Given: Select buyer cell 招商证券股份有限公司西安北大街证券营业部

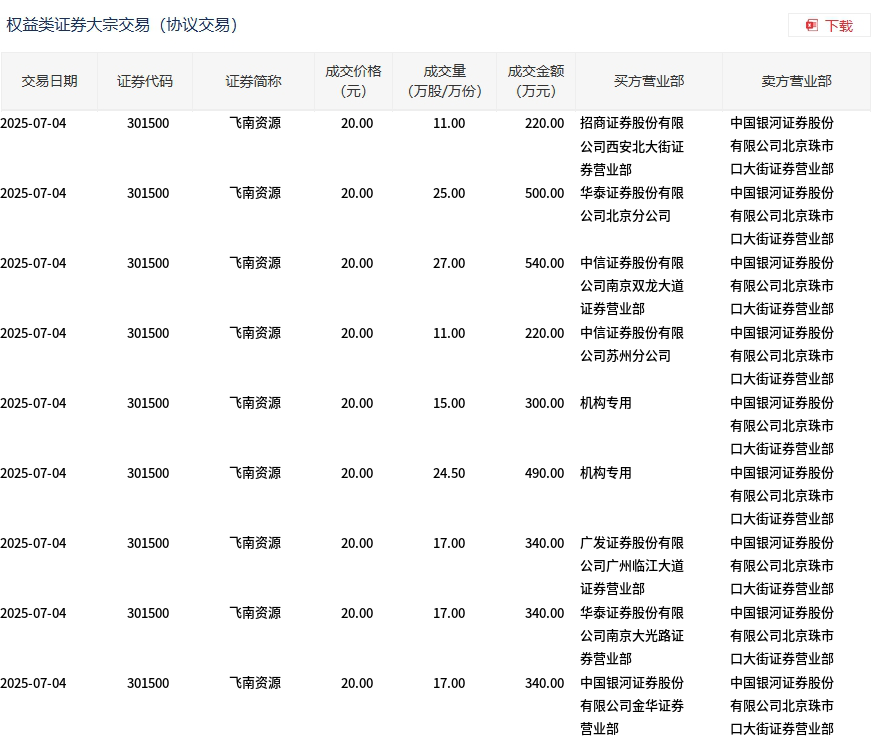Looking at the screenshot, I should tap(632, 146).
